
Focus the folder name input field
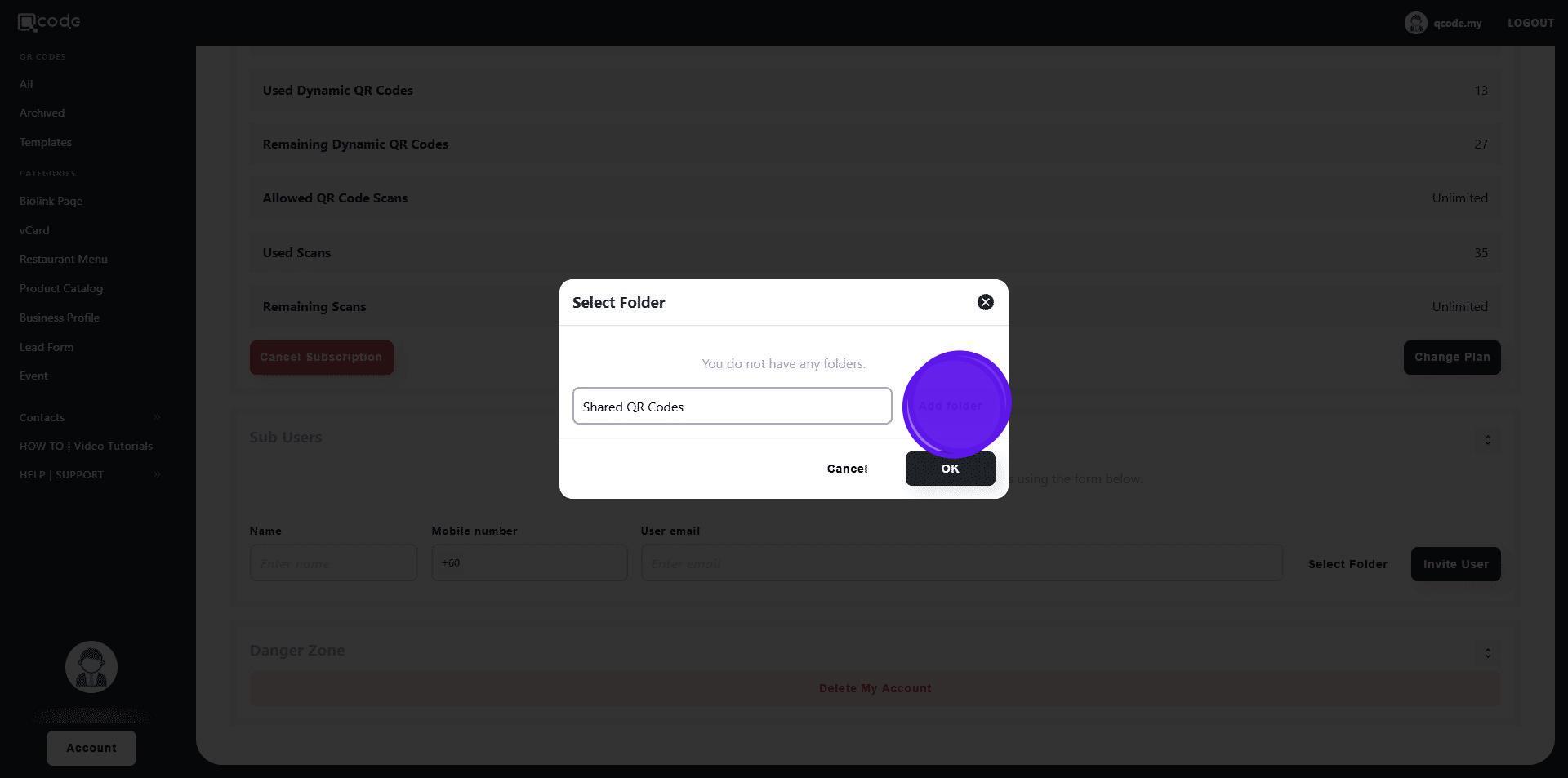click(x=732, y=406)
